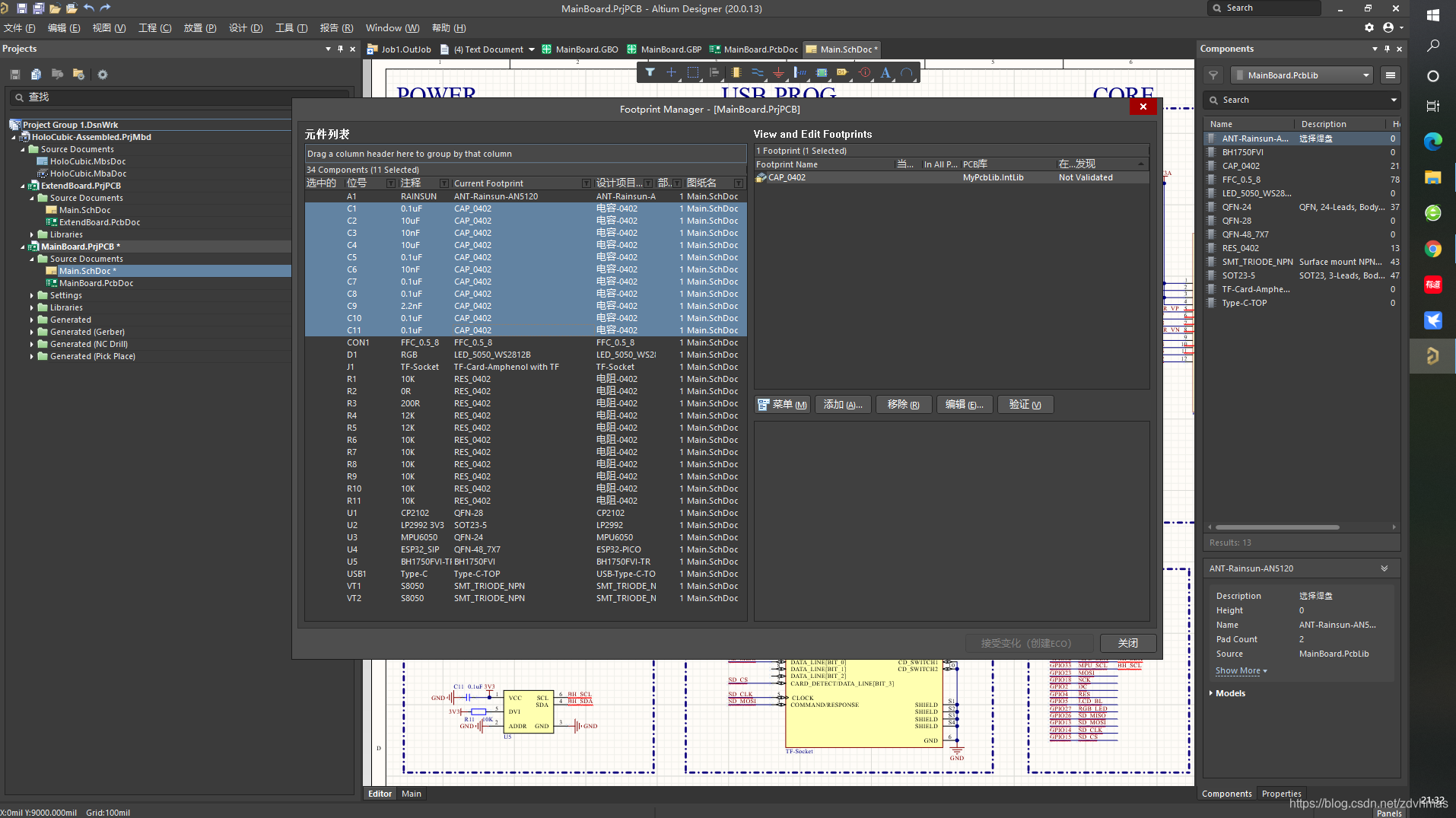
Task: Open Altium settings gear at top right
Action: pyautogui.click(x=1369, y=27)
